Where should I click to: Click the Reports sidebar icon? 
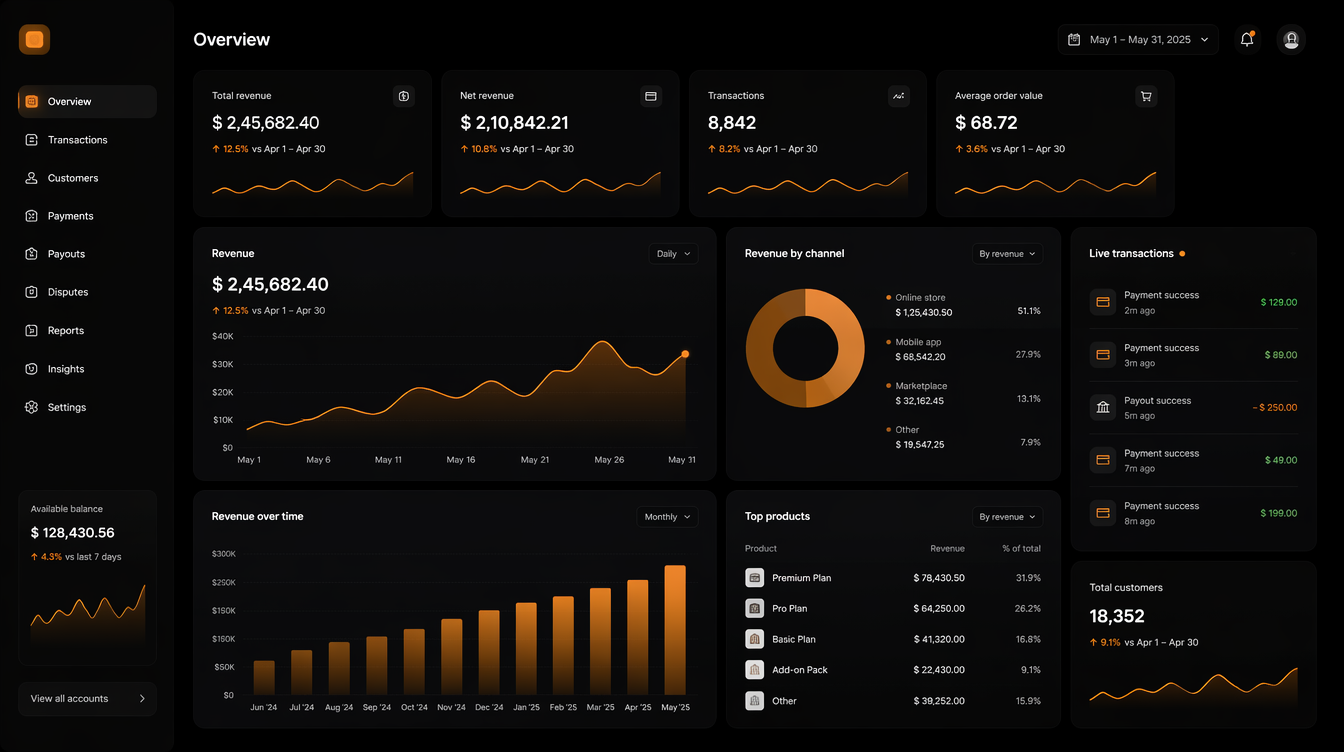(x=32, y=330)
